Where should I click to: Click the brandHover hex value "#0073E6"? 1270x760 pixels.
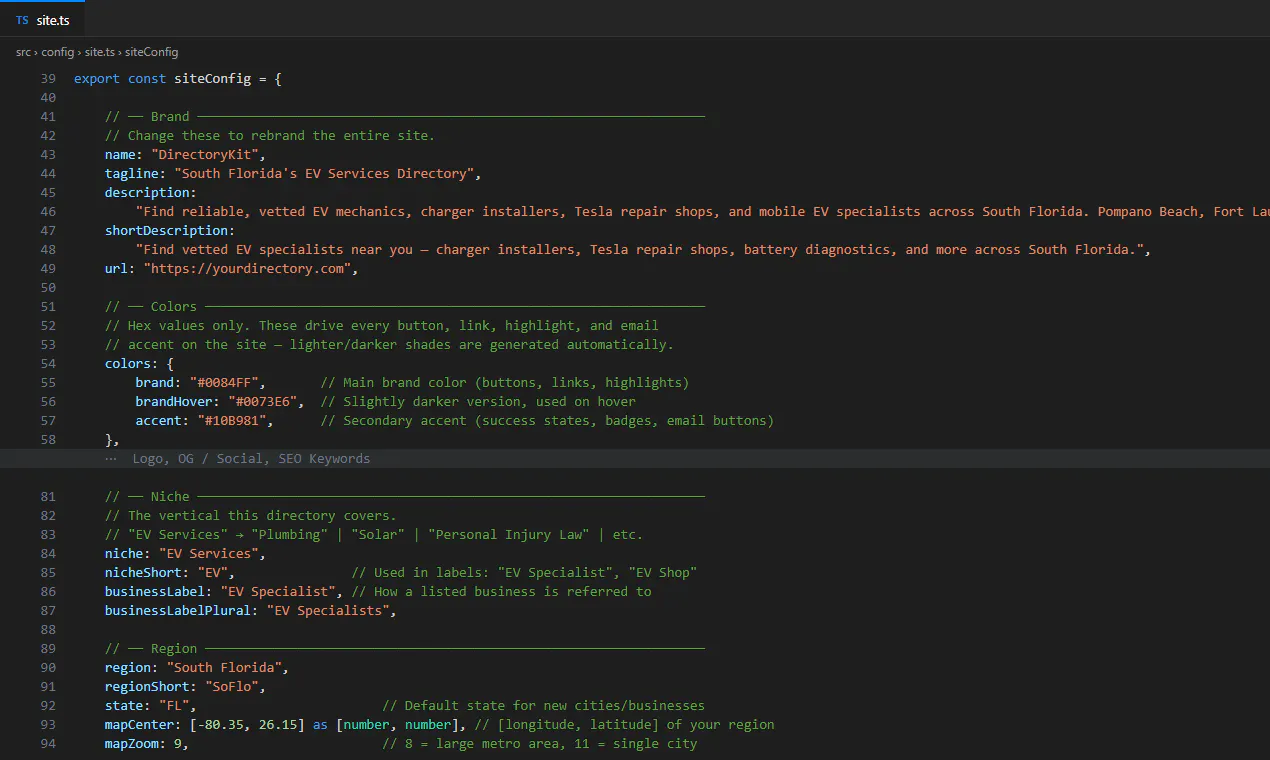pos(262,402)
